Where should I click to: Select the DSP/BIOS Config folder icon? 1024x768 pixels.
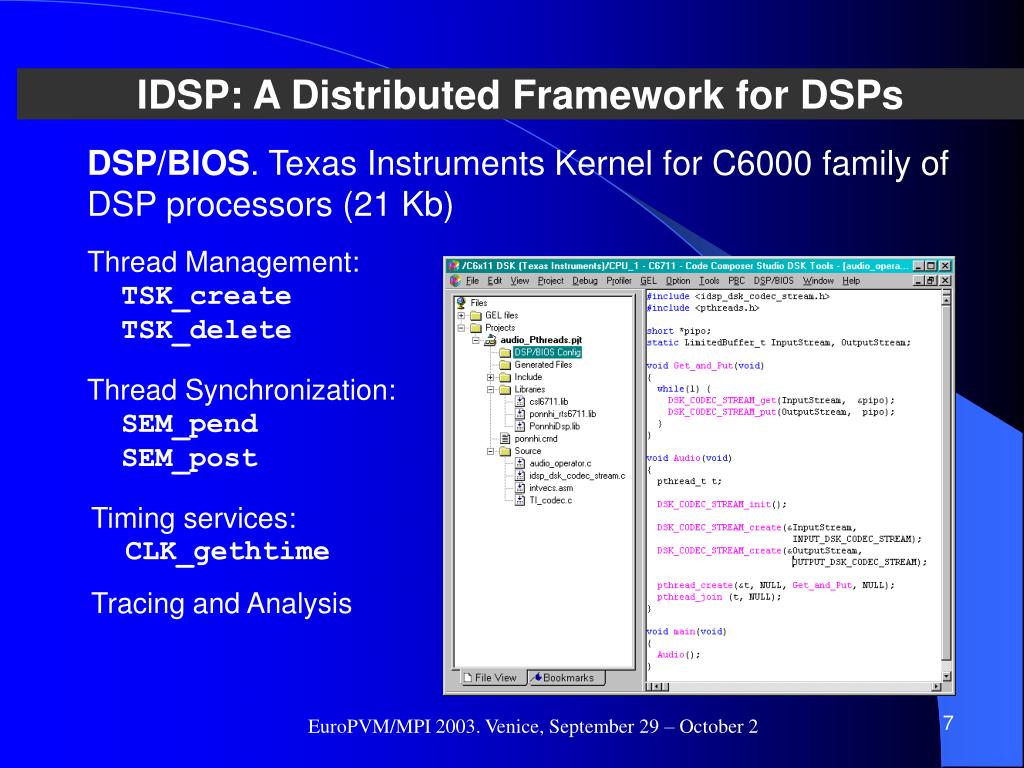[505, 353]
